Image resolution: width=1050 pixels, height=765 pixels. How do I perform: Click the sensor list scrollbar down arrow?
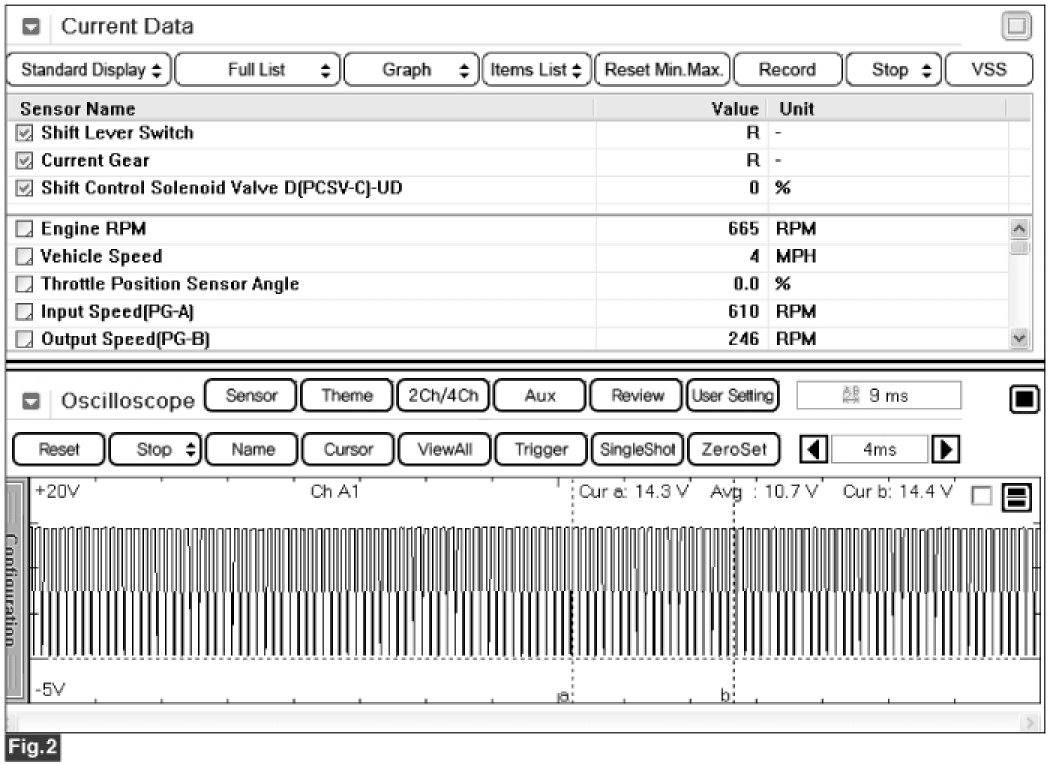[x=1019, y=339]
